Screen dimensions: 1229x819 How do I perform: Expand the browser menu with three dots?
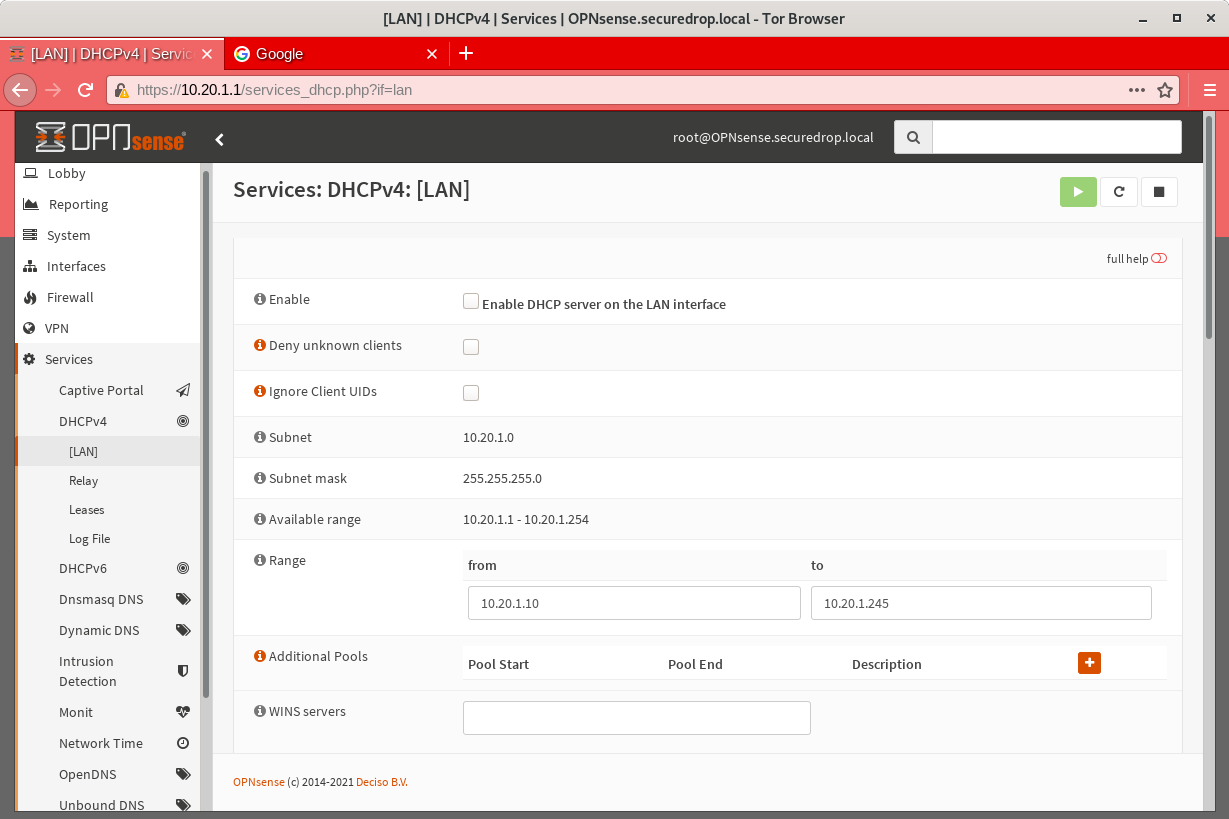pyautogui.click(x=1136, y=89)
